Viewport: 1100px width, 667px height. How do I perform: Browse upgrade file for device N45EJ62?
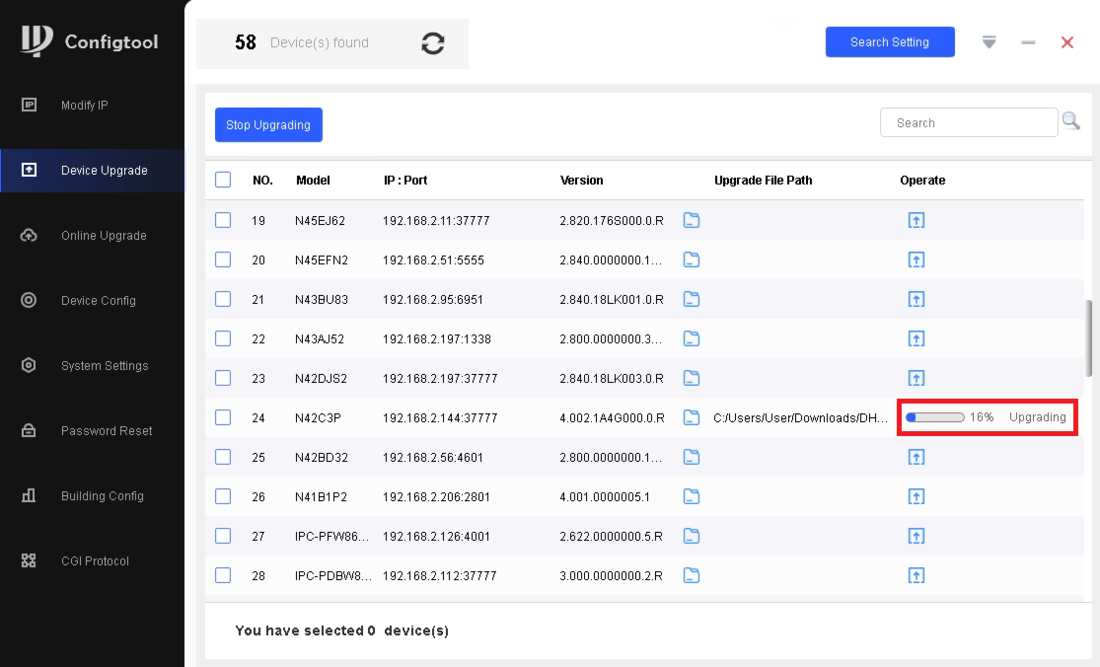click(x=691, y=220)
